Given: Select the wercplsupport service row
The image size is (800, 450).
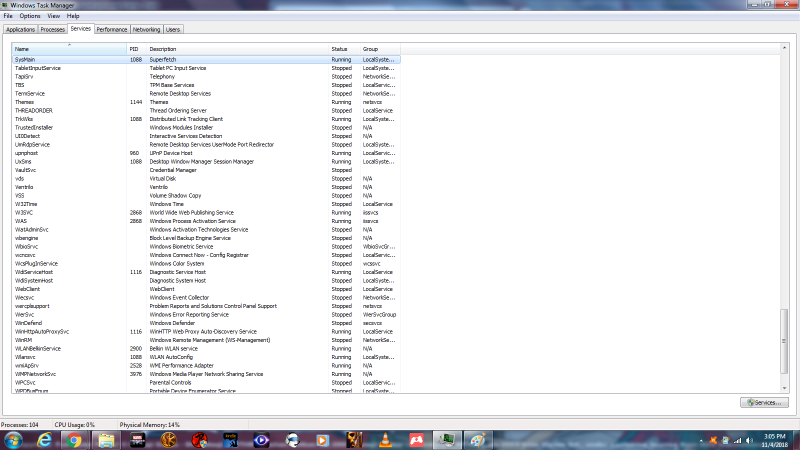Looking at the screenshot, I should pos(206,306).
